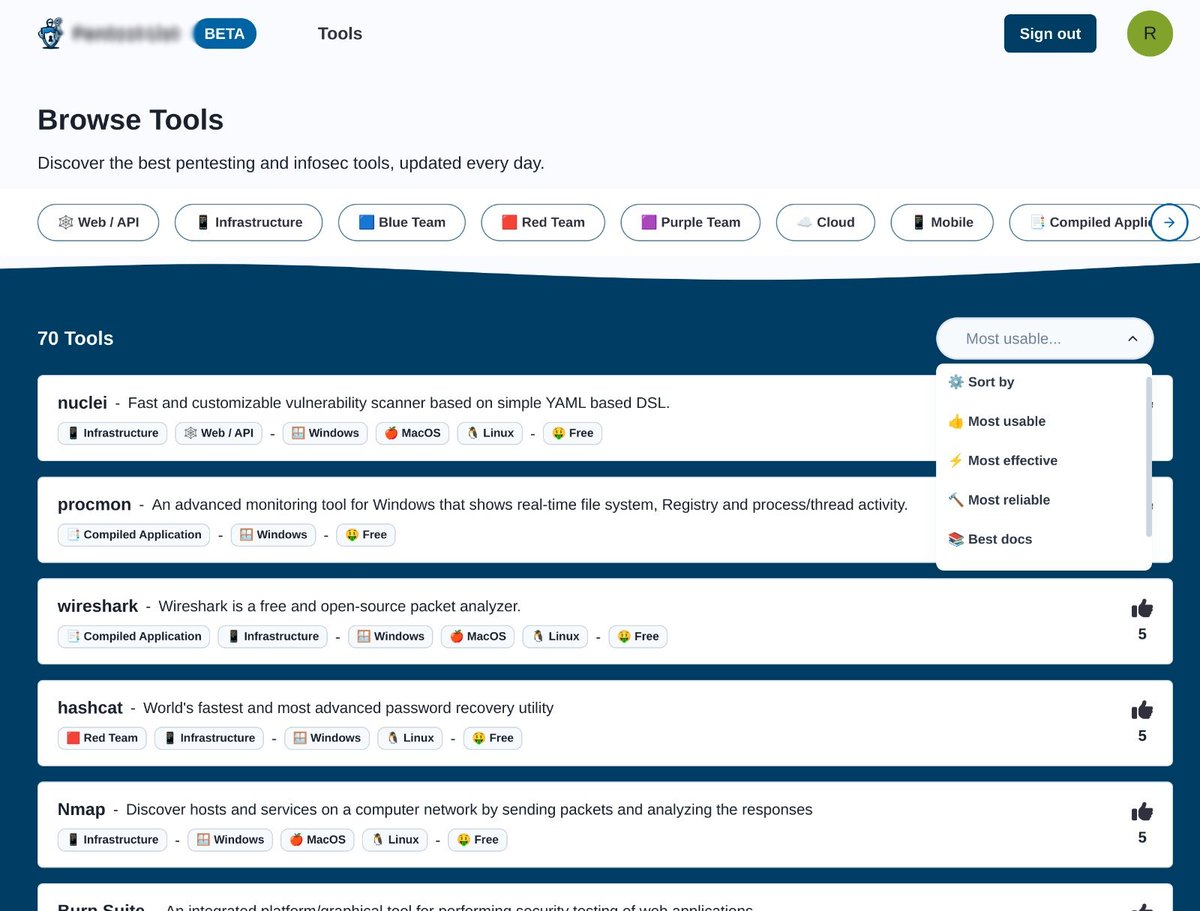Click Nmap's Windows tag

pos(230,840)
